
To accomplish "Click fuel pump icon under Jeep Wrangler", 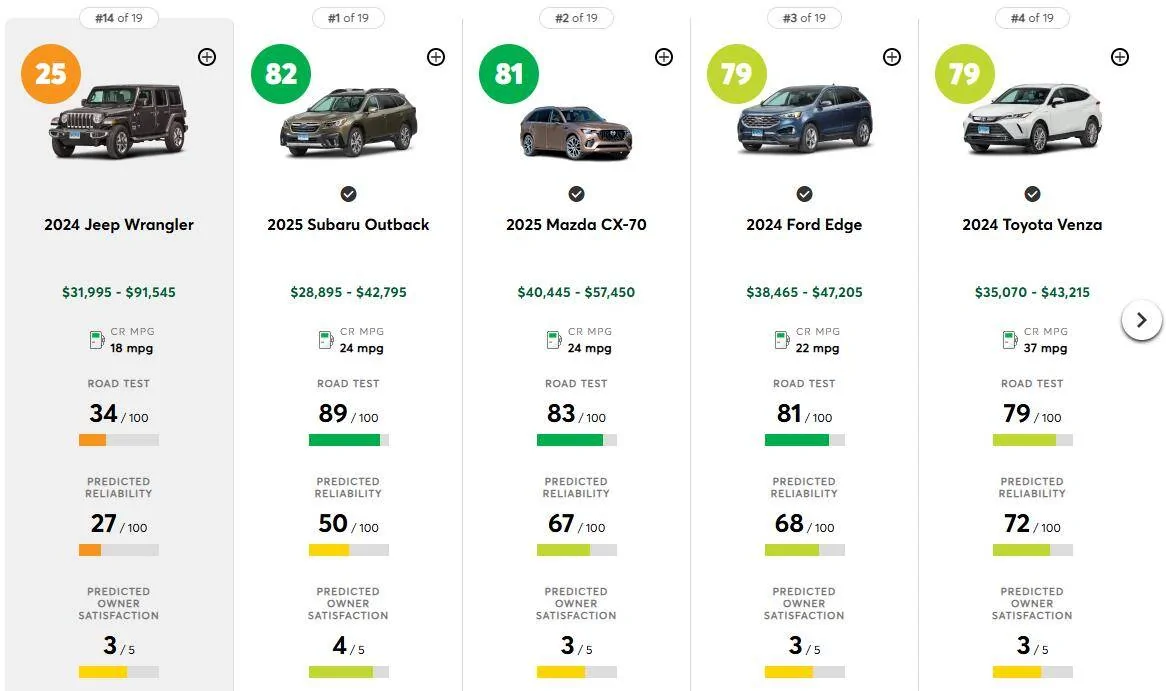I will click(x=97, y=340).
